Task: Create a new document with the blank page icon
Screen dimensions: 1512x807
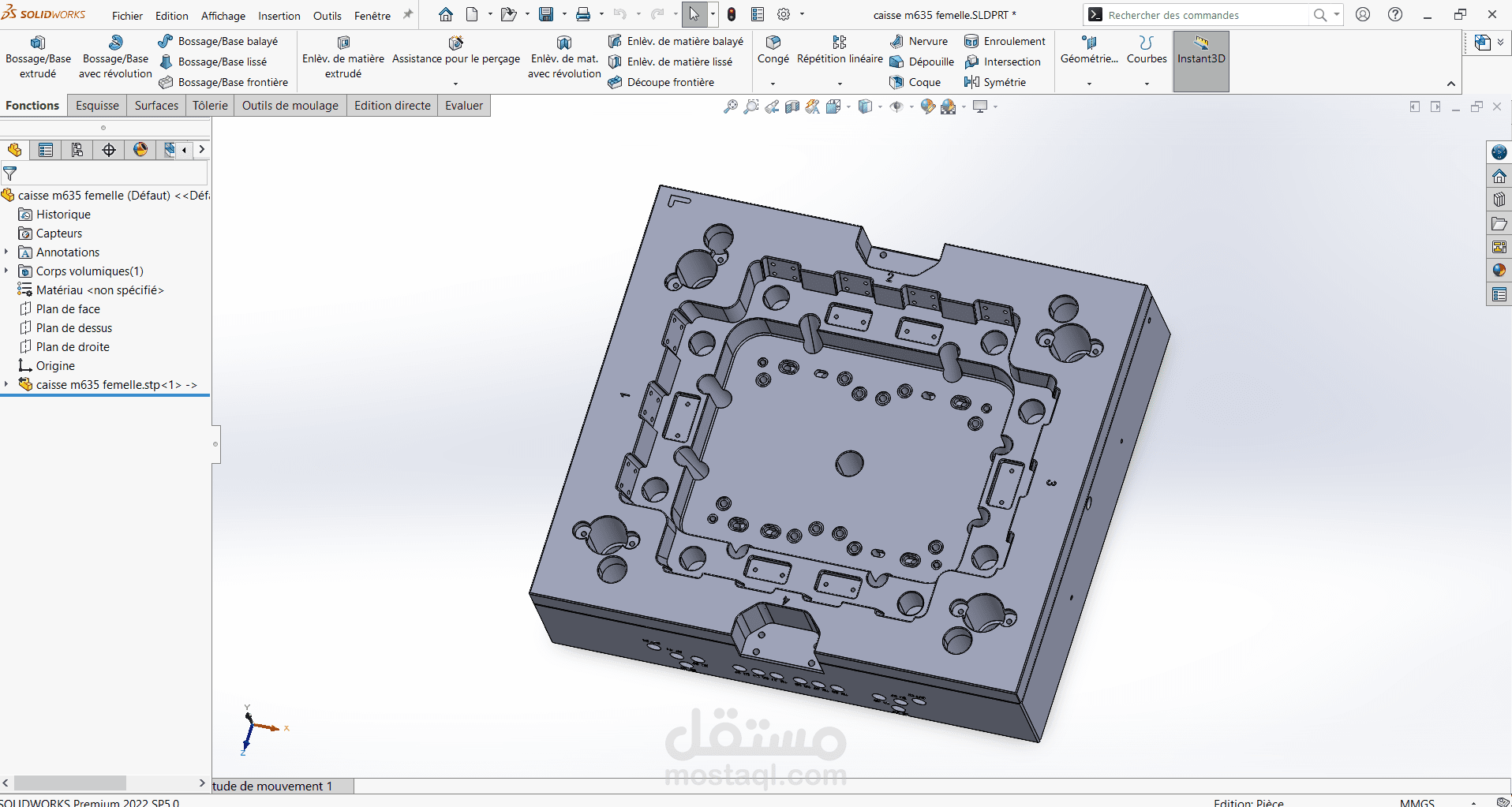Action: pyautogui.click(x=472, y=14)
